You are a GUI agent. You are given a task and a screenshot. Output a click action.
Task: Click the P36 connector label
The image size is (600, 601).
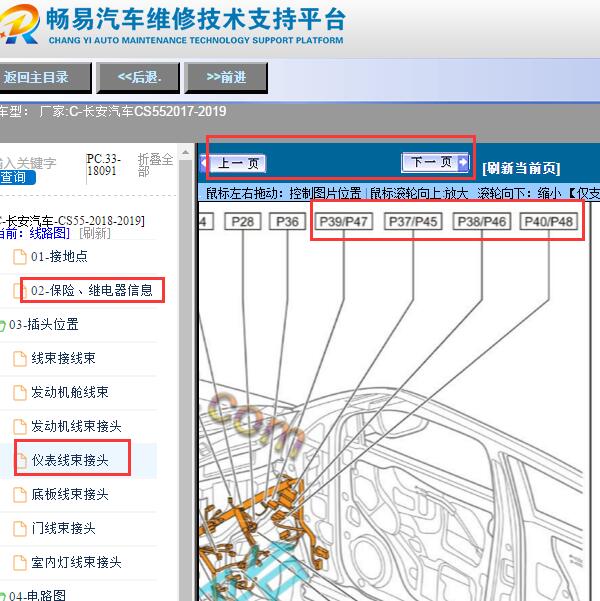[288, 222]
